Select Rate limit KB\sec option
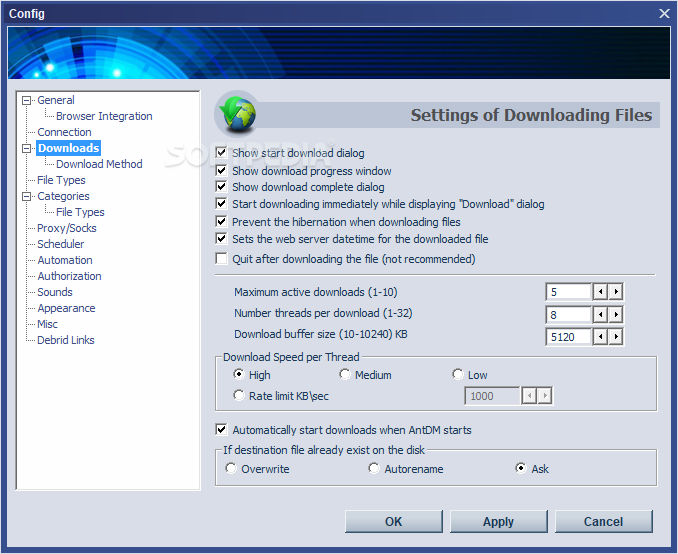Screen dimensions: 678x554 (239, 395)
